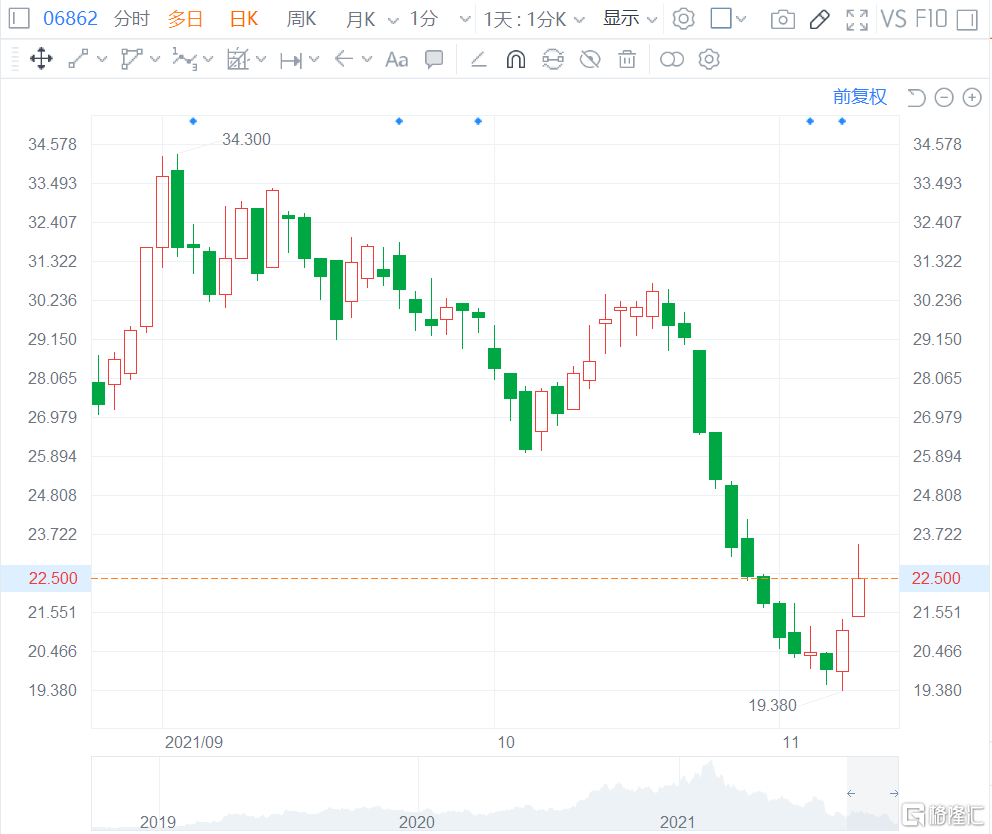Click the 前复权 adjustment link
Screen dimensions: 992x834
[860, 97]
